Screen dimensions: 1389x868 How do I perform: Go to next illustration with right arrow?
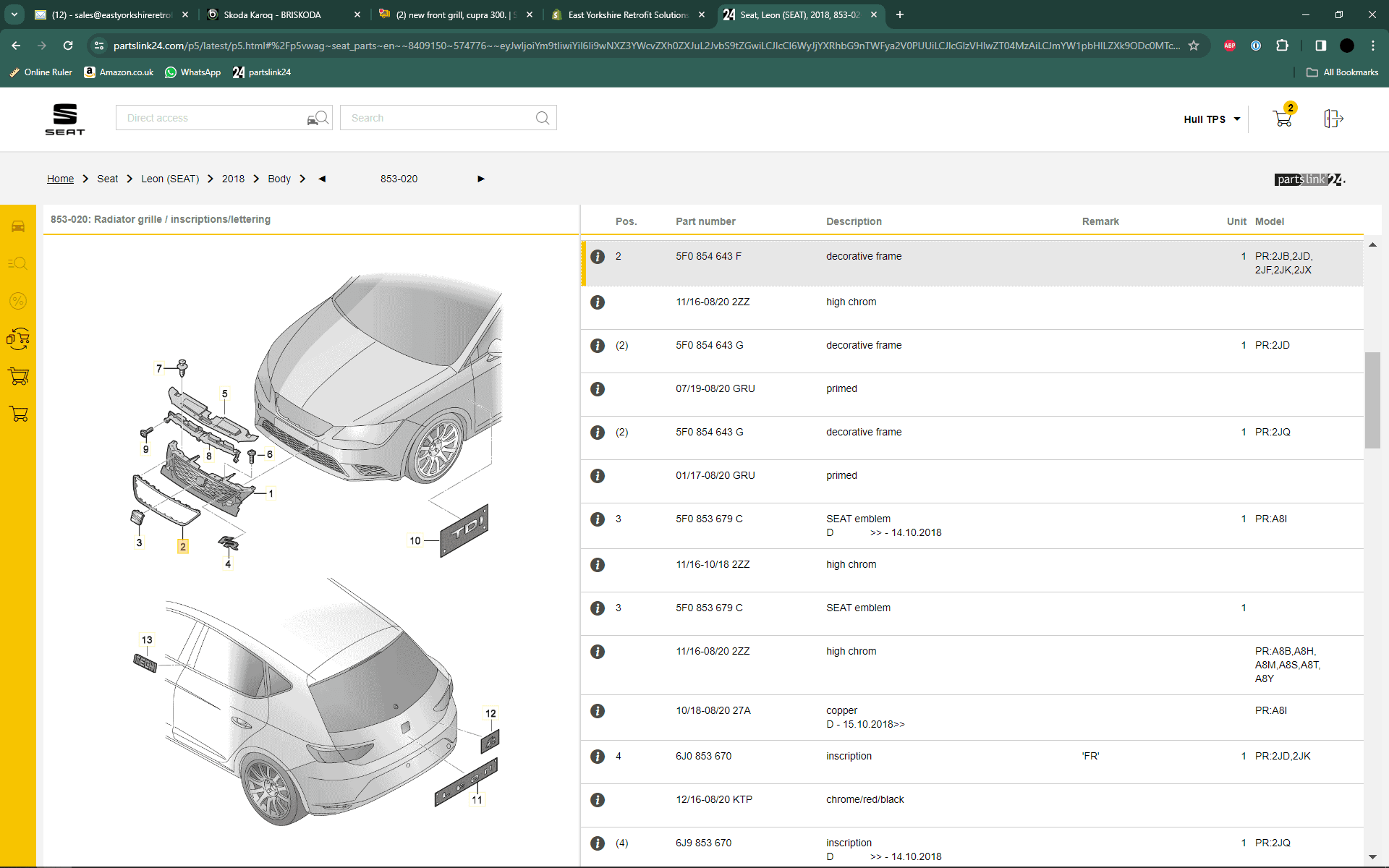[481, 179]
